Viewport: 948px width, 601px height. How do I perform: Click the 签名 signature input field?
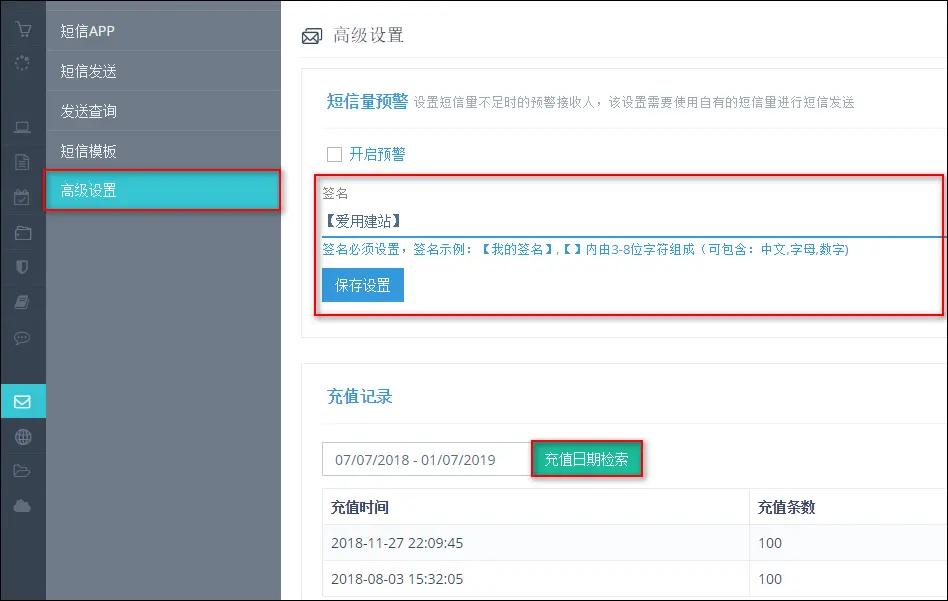click(x=630, y=221)
